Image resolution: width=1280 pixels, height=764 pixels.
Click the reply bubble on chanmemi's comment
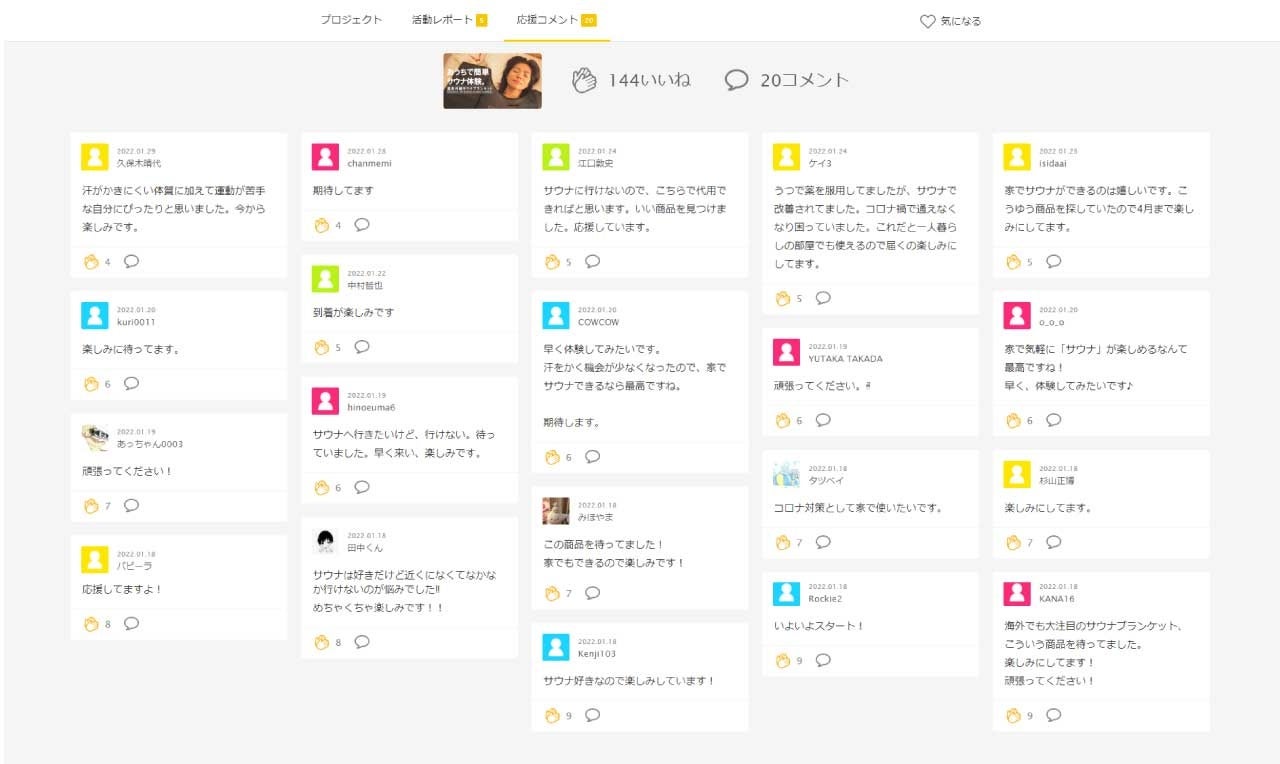362,225
